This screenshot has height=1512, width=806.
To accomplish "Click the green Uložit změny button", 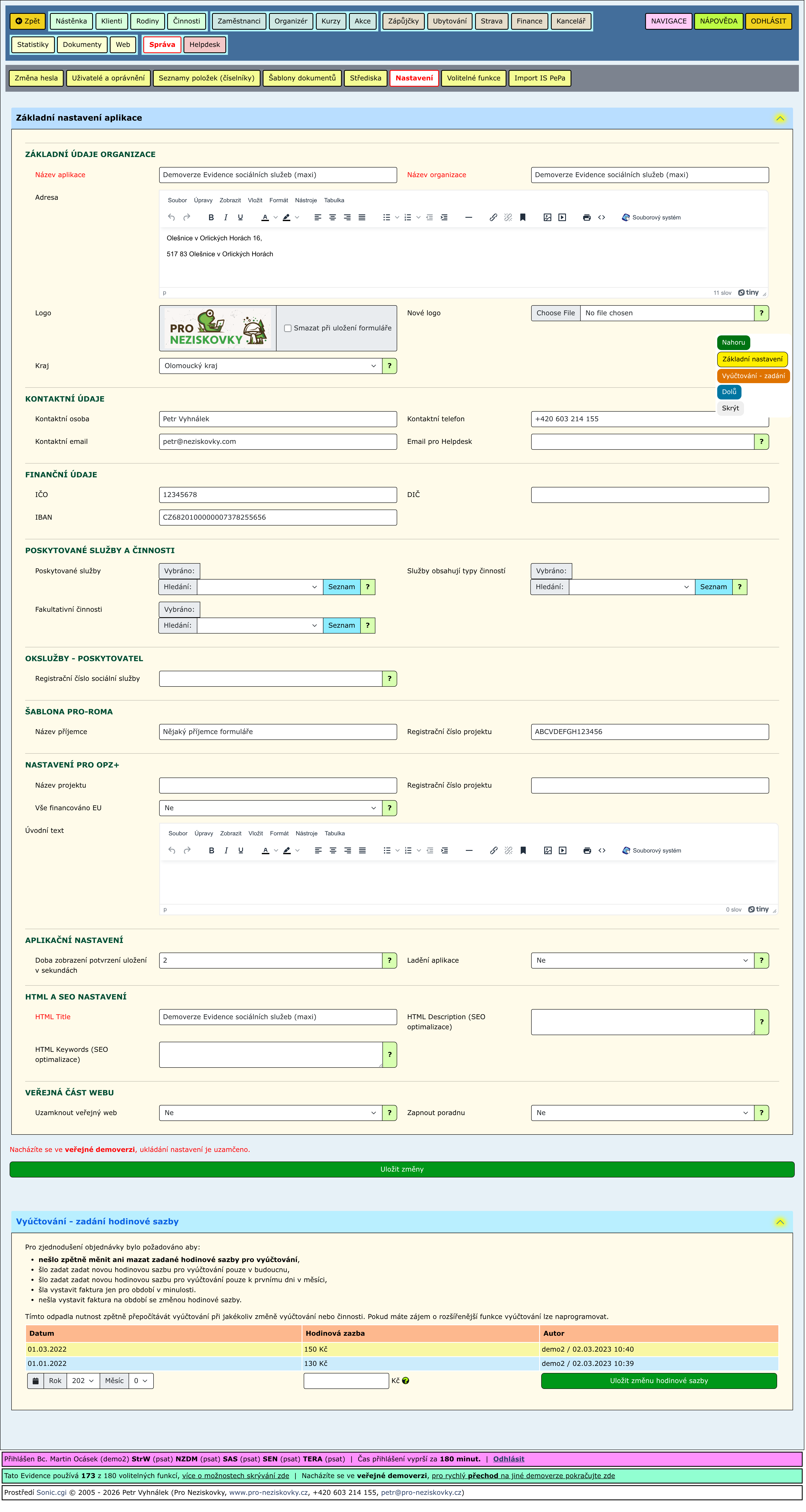I will click(x=402, y=1169).
